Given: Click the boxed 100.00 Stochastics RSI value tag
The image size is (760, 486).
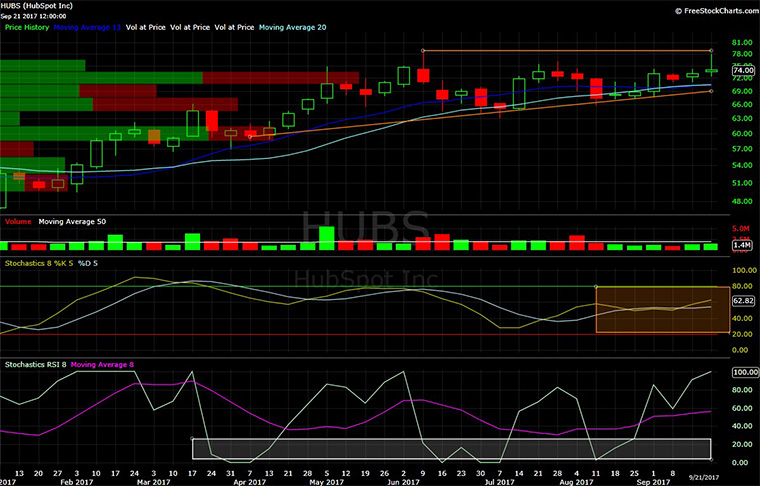Looking at the screenshot, I should (x=745, y=372).
